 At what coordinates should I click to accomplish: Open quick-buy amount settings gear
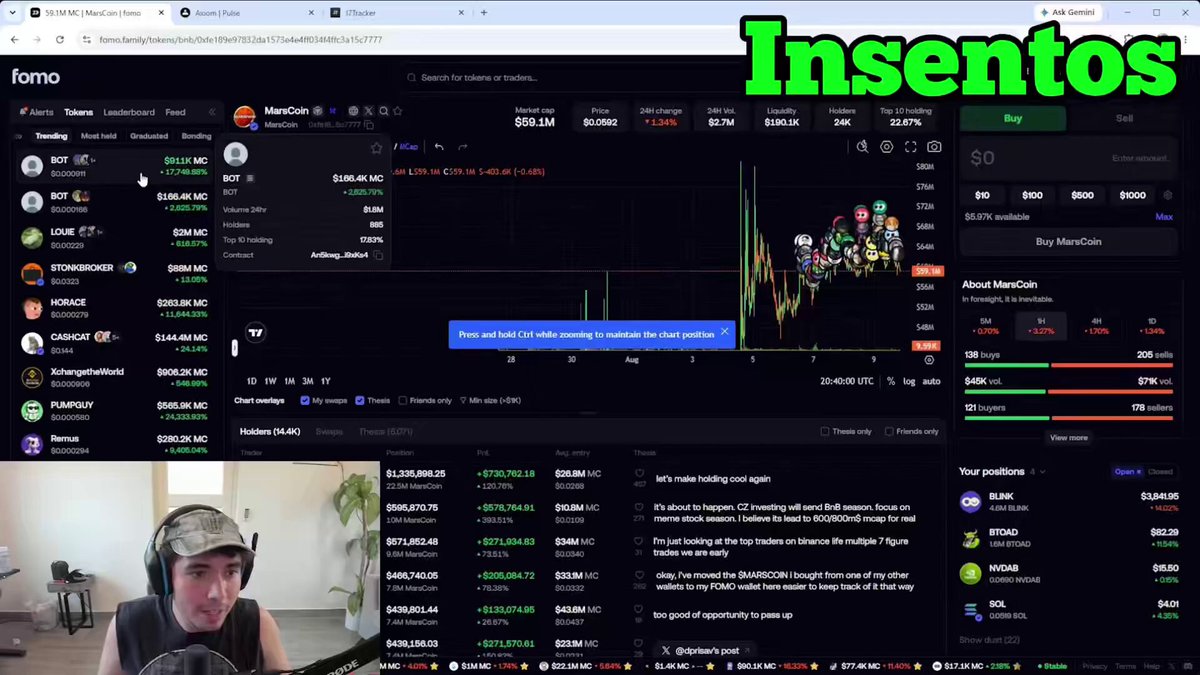1168,195
